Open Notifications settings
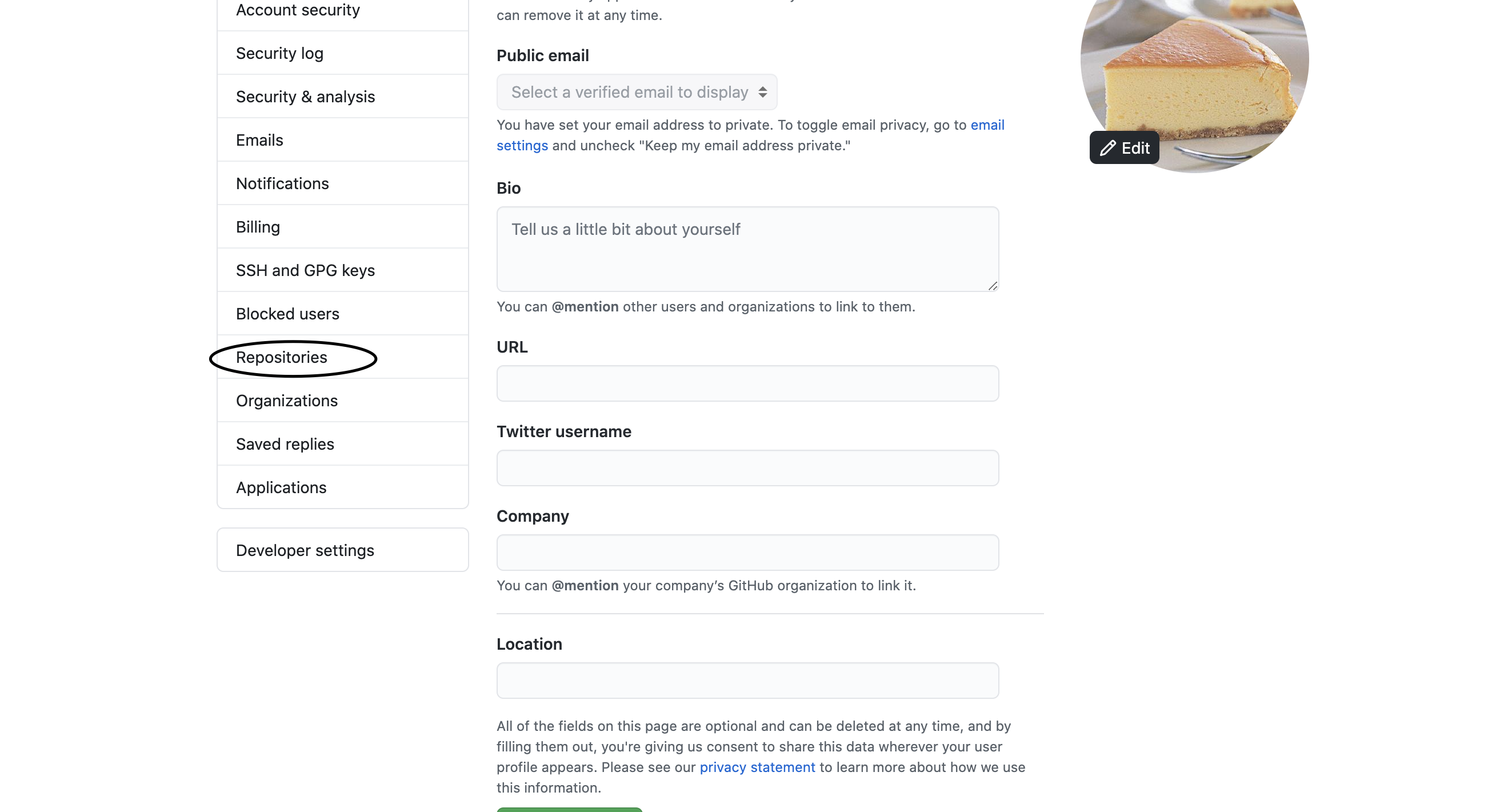The width and height of the screenshot is (1504, 812). coord(283,184)
